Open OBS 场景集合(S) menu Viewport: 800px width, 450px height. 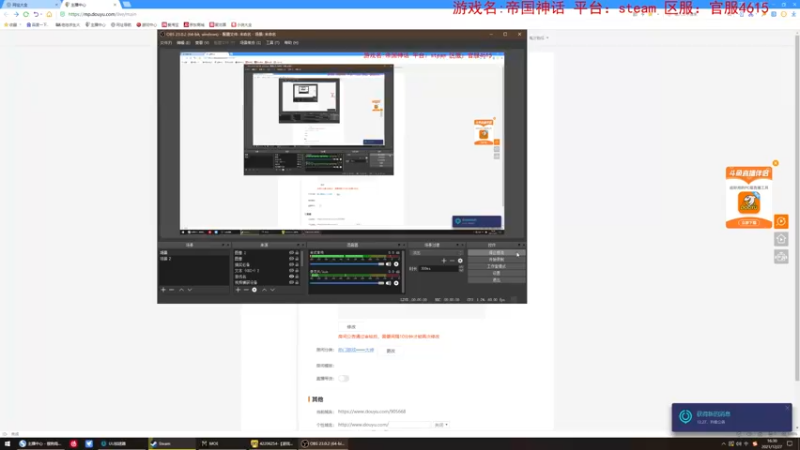coord(250,43)
